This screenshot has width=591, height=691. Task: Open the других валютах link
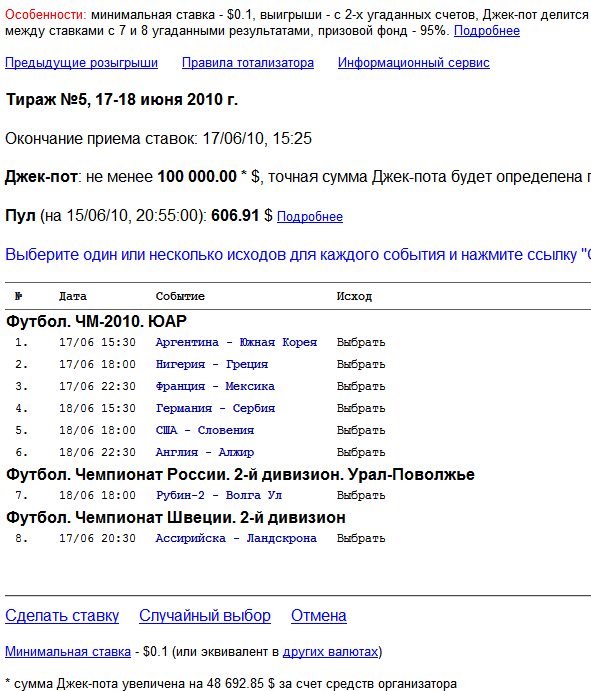[x=331, y=652]
